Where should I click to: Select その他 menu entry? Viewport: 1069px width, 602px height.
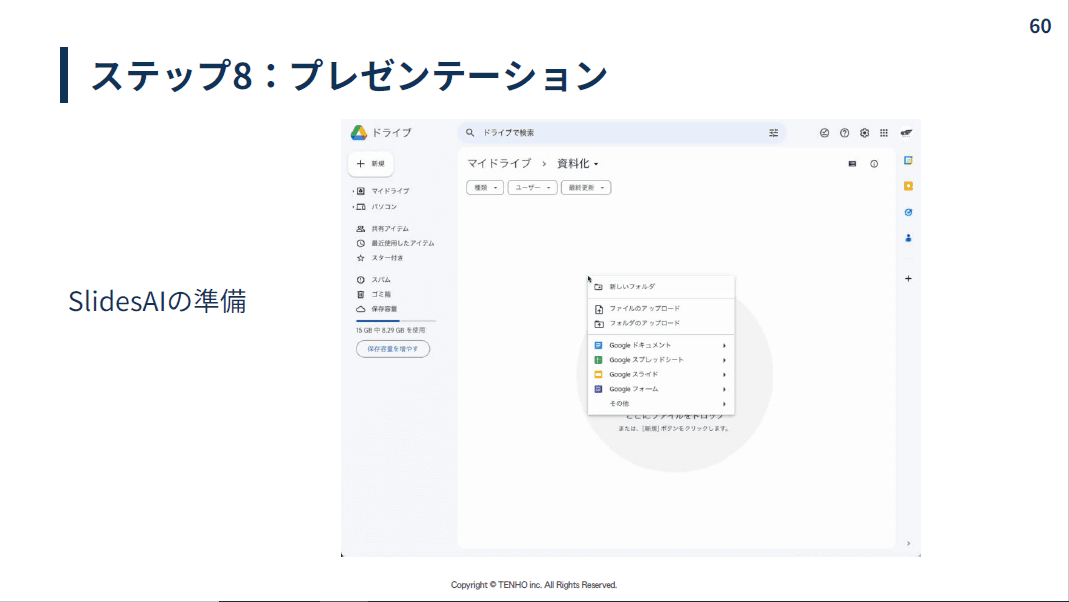coord(661,404)
